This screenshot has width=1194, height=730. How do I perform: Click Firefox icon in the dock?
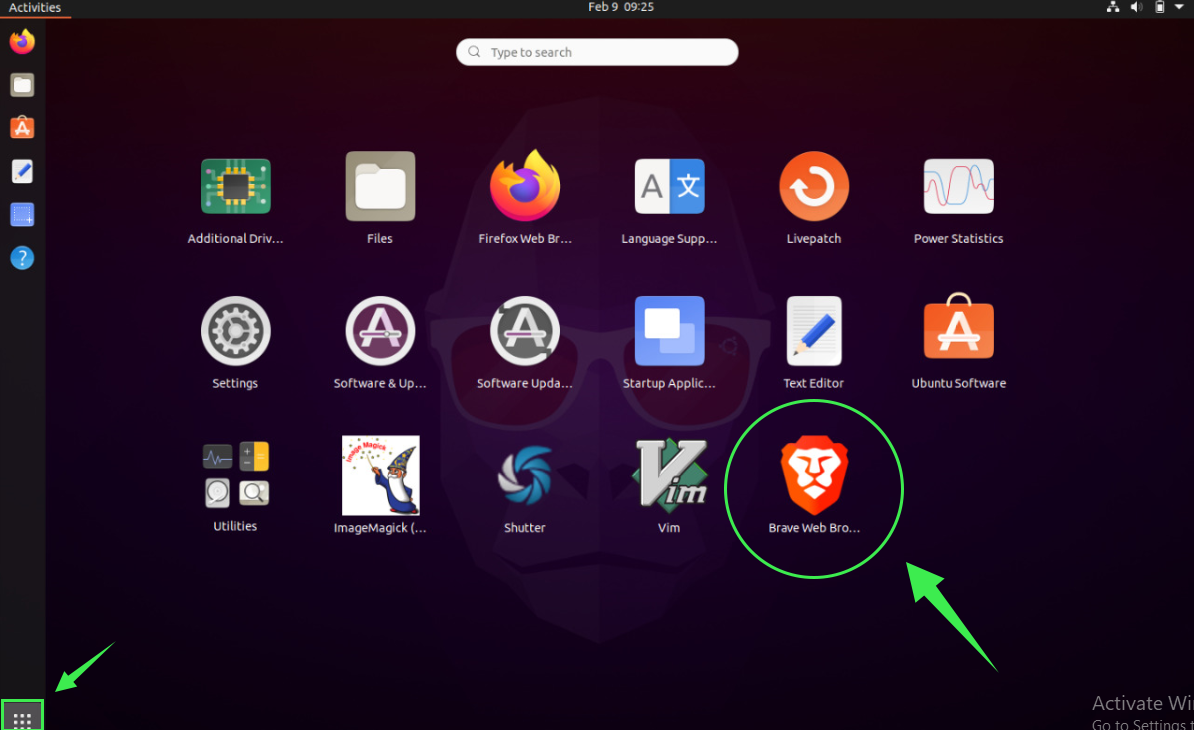click(x=22, y=41)
